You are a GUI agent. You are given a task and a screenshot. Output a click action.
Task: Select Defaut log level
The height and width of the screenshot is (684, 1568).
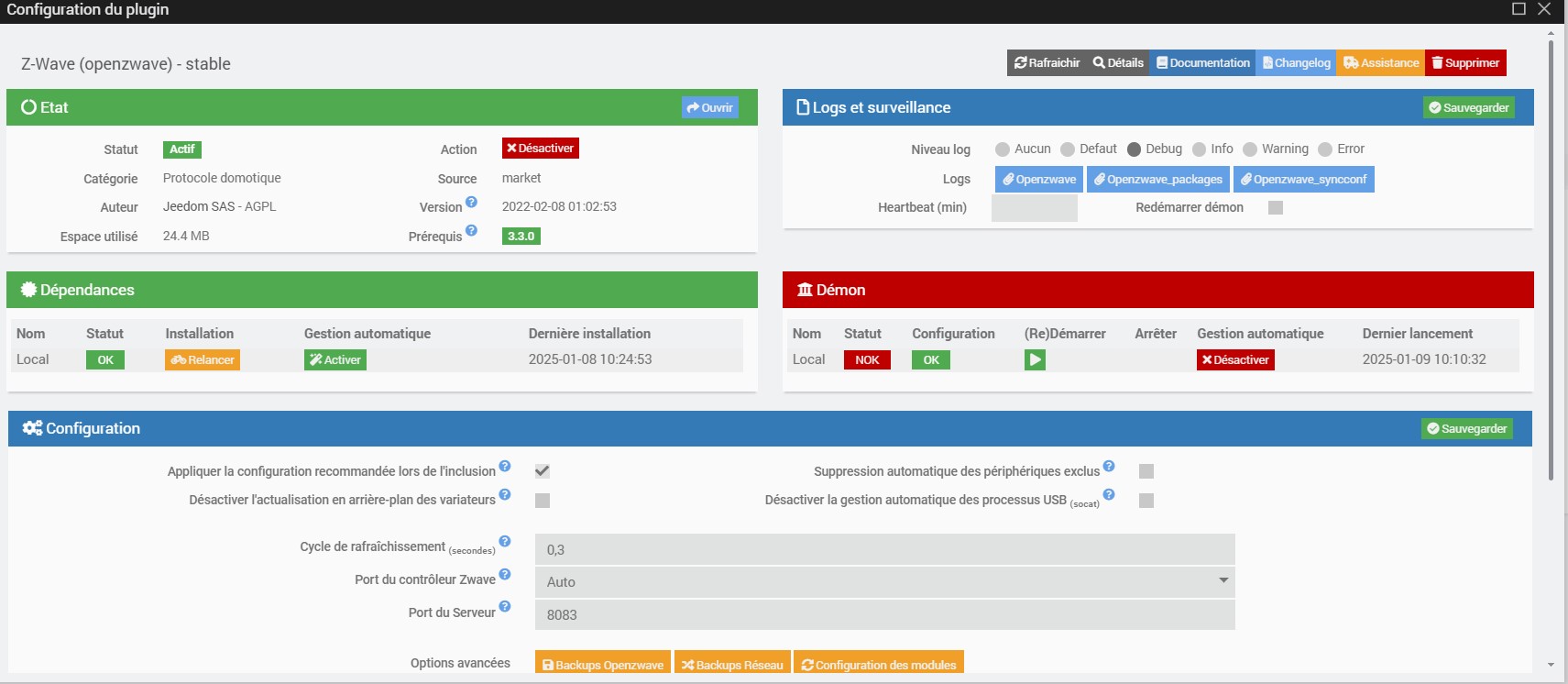[x=1068, y=149]
